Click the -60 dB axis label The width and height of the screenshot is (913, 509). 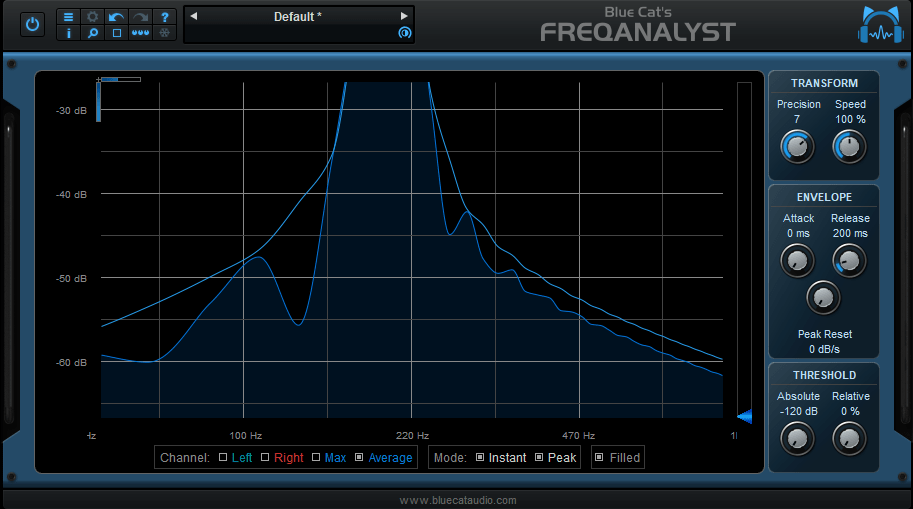71,363
